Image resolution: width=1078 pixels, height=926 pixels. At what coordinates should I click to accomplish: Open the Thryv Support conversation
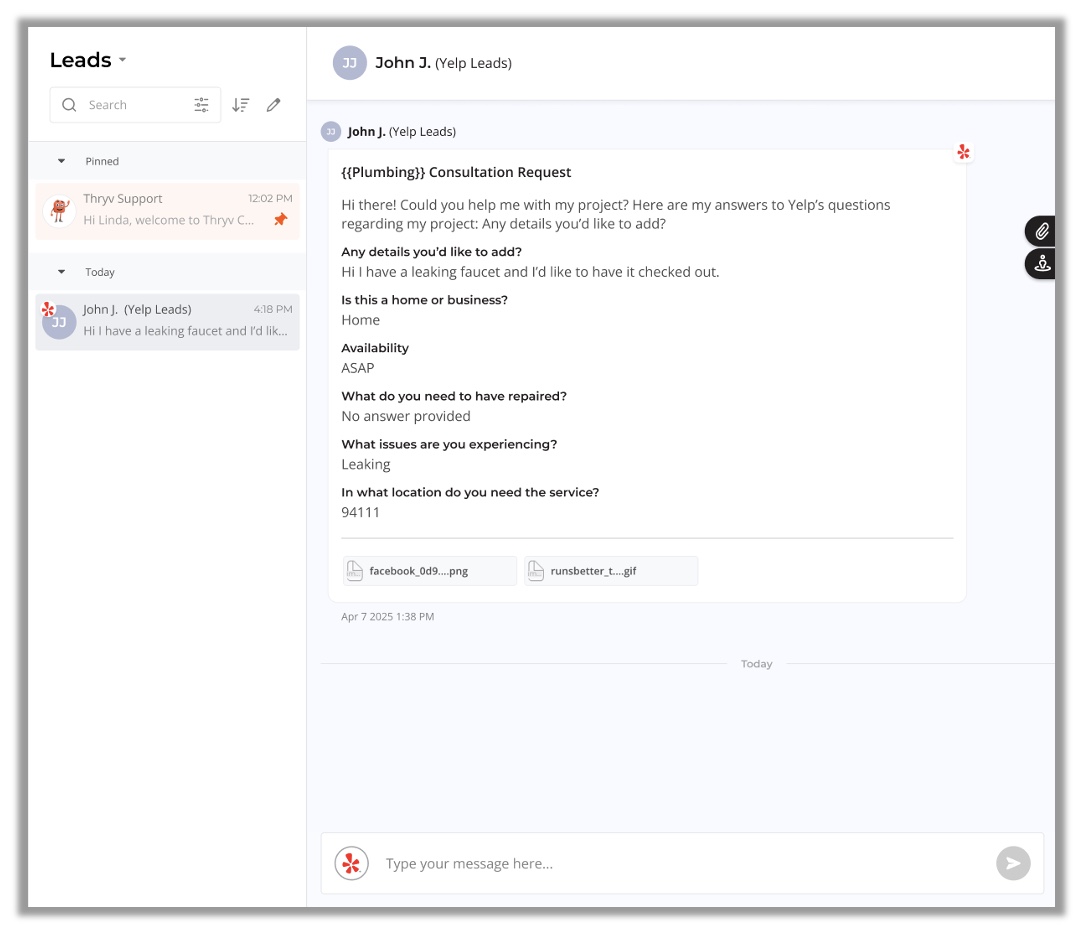pos(167,210)
